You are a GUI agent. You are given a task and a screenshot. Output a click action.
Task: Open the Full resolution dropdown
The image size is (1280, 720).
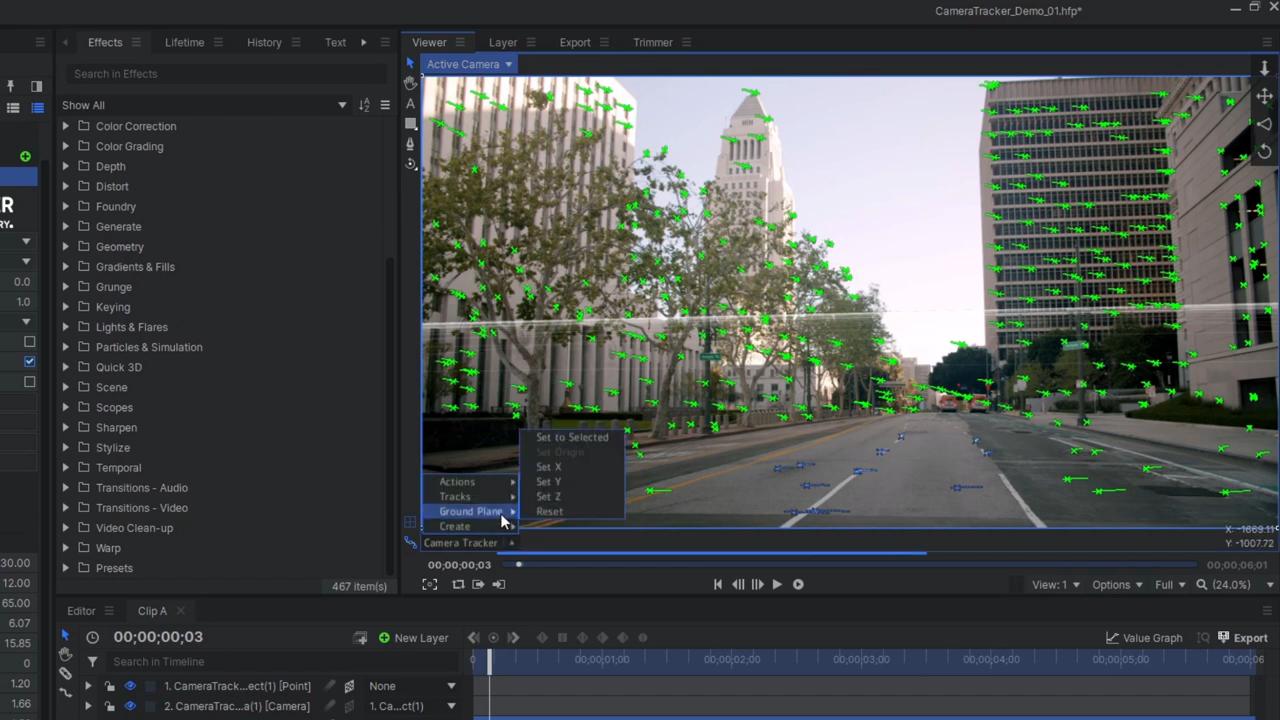1170,585
